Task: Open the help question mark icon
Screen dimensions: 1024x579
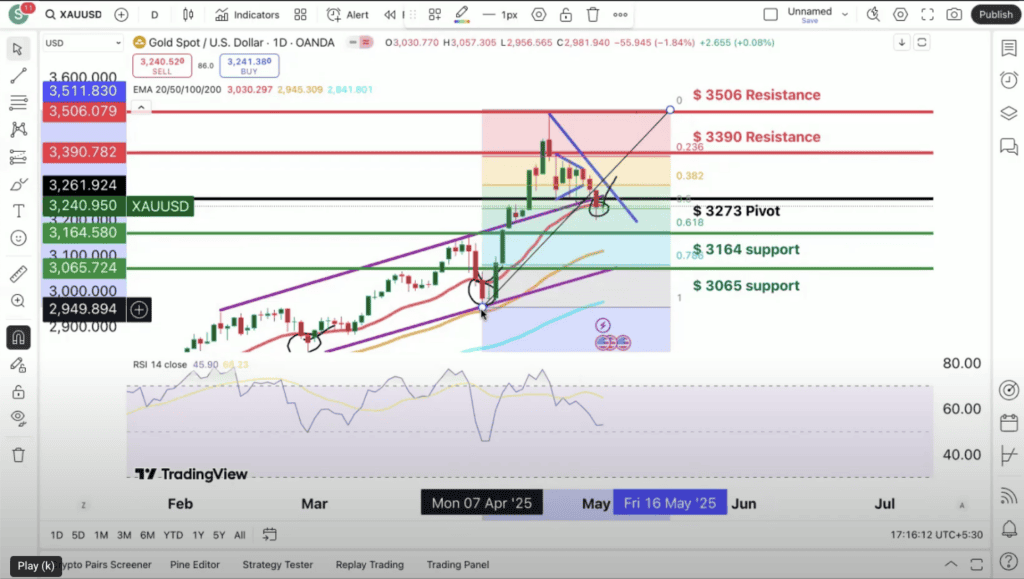Action: (1009, 561)
